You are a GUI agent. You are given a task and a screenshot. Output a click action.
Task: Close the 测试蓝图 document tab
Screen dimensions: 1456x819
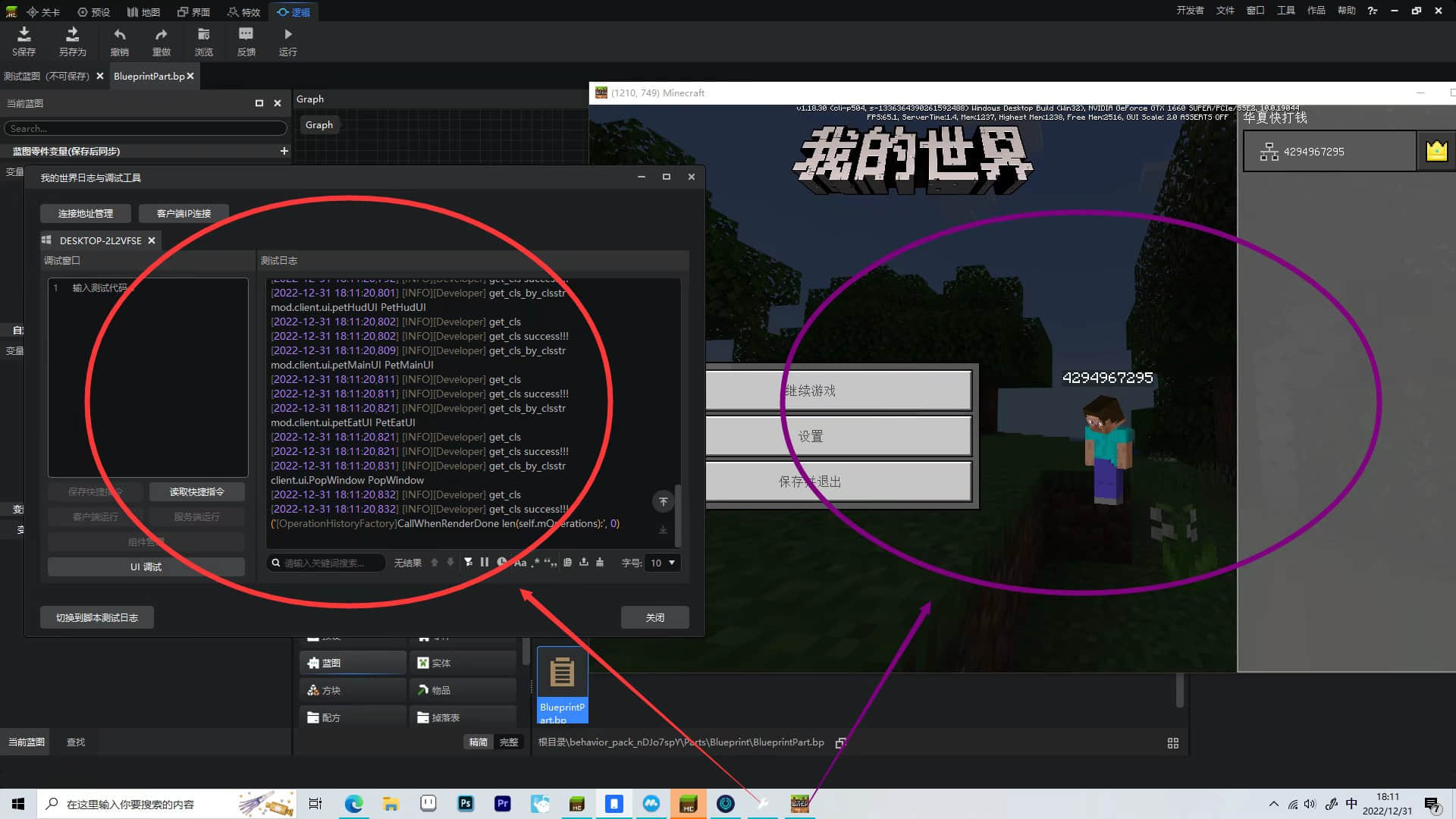point(100,76)
